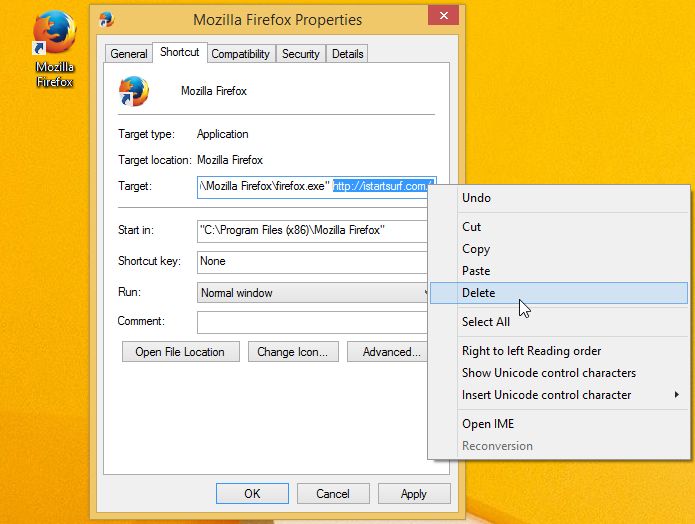Switch to the Compatibility tab

240,54
